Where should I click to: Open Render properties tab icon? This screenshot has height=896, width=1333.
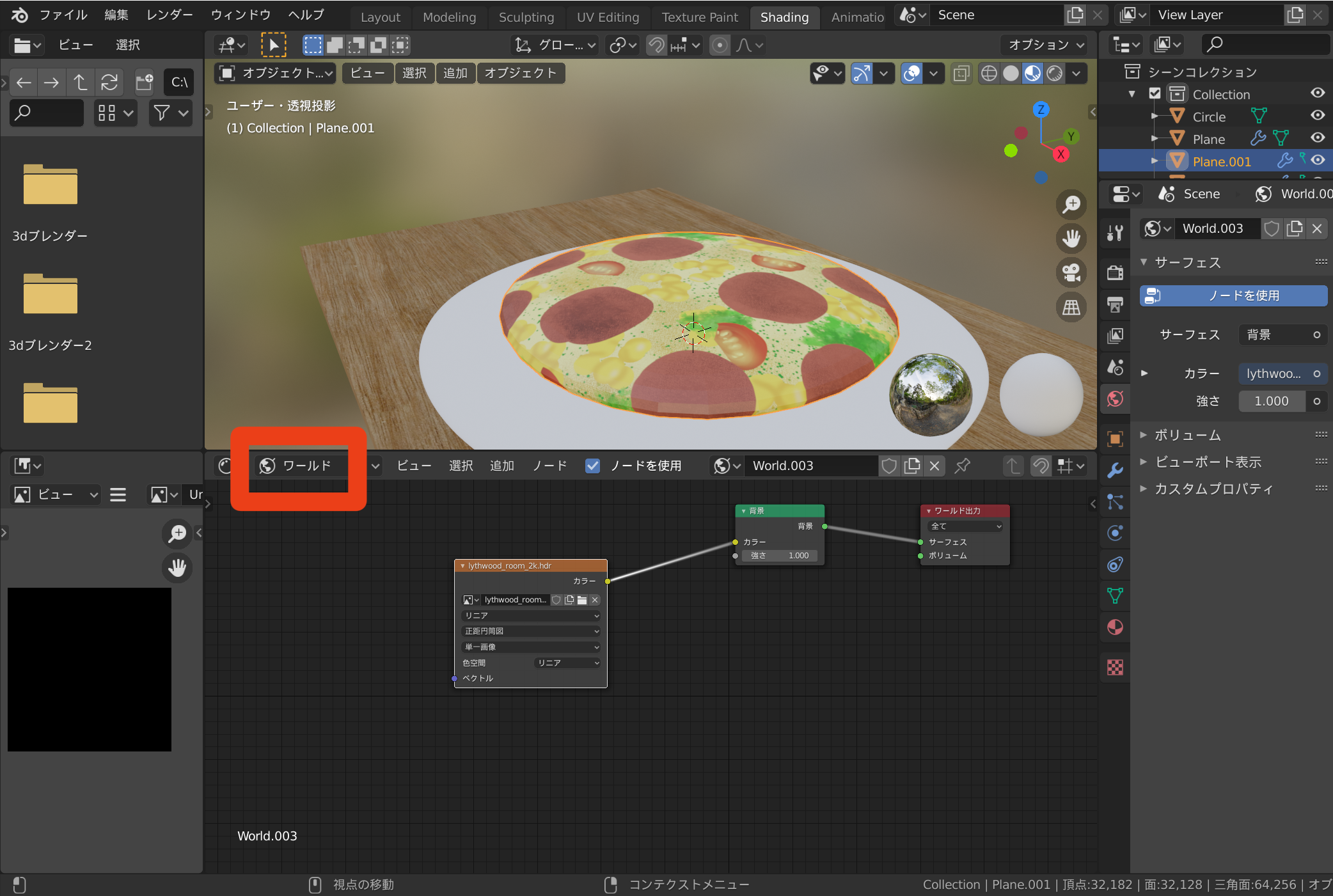coord(1115,272)
